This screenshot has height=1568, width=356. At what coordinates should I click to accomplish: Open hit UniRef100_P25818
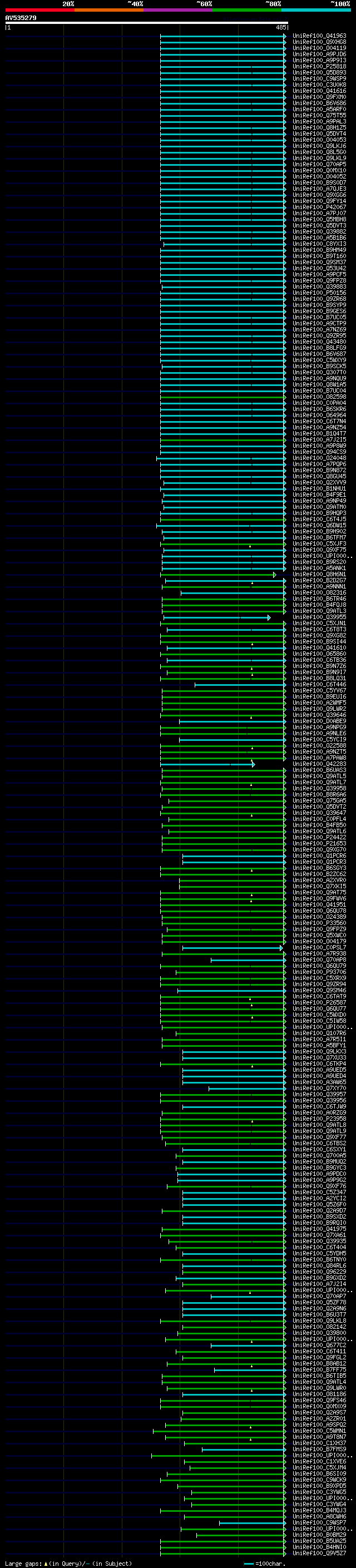(319, 66)
